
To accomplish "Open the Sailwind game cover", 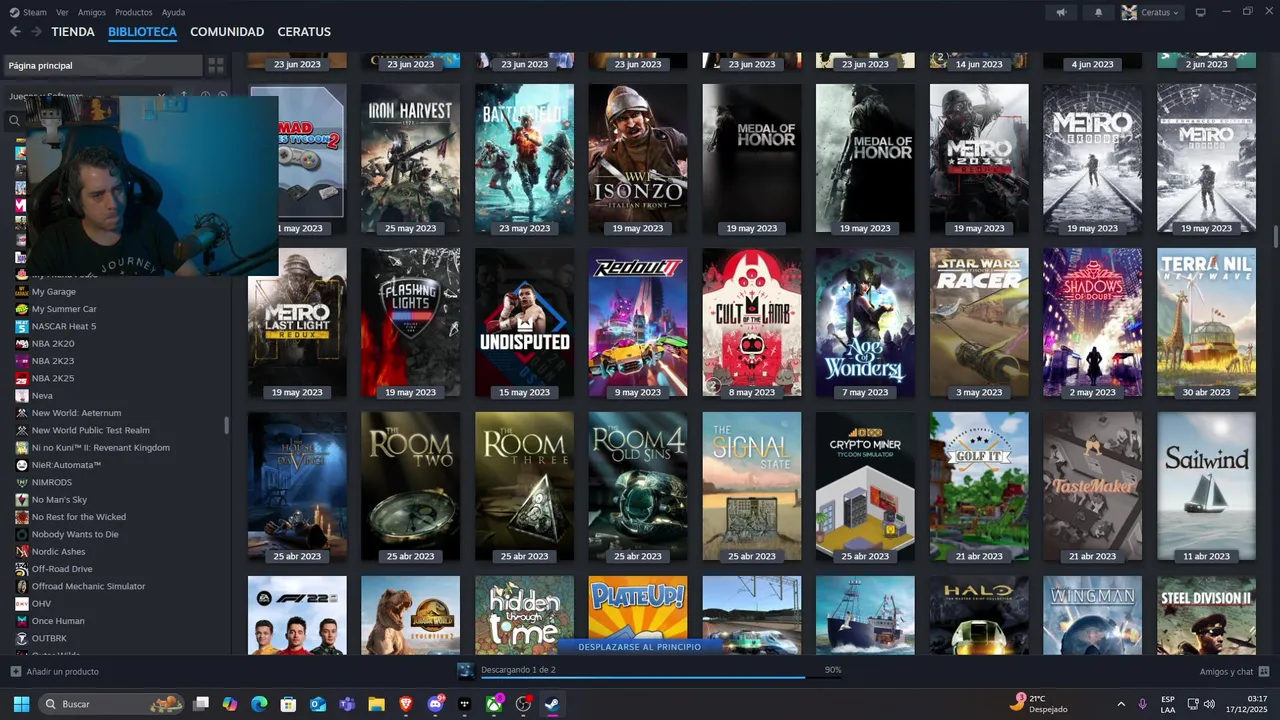I will [1207, 486].
